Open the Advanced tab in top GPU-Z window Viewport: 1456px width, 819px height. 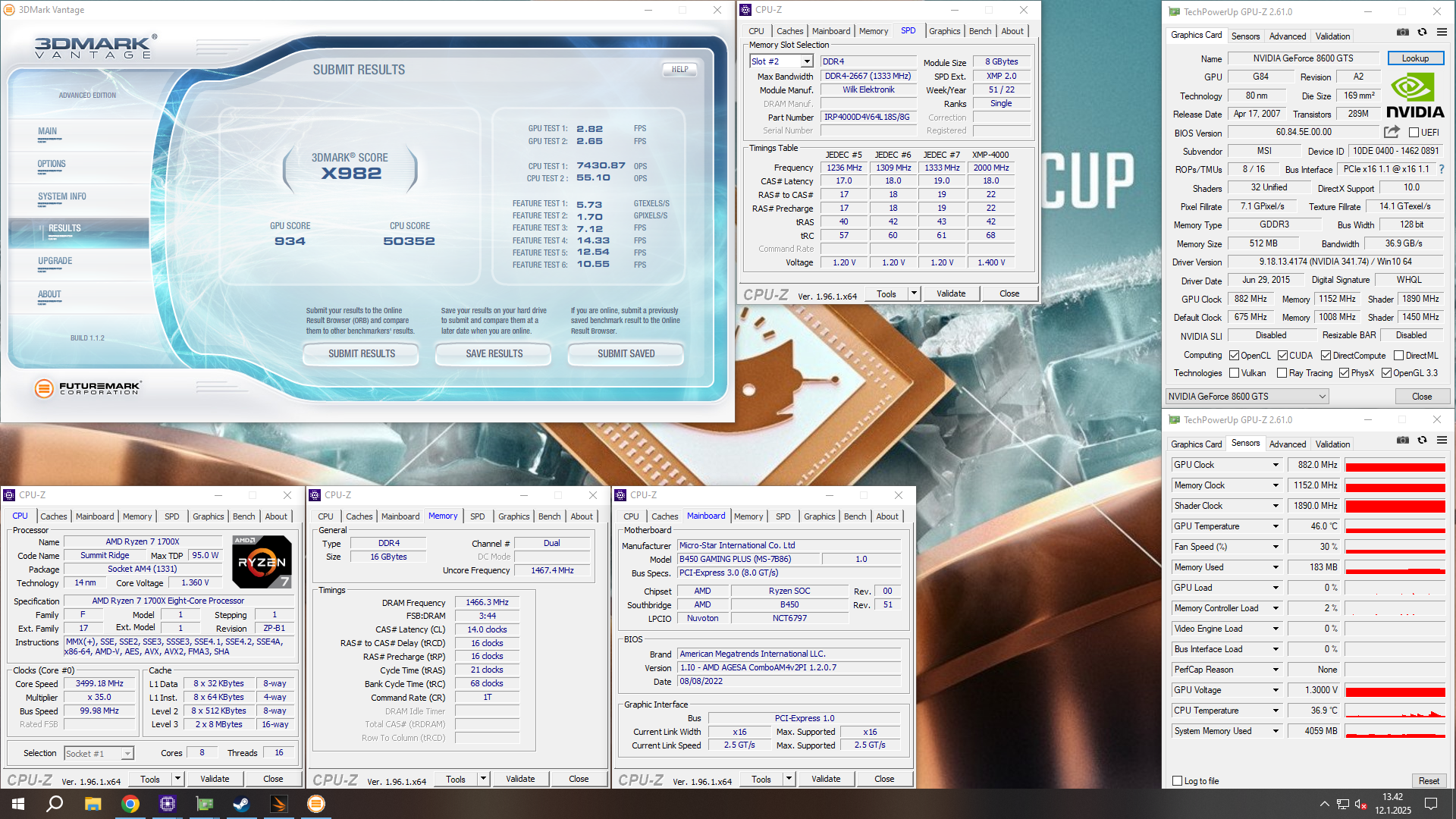click(x=1288, y=36)
